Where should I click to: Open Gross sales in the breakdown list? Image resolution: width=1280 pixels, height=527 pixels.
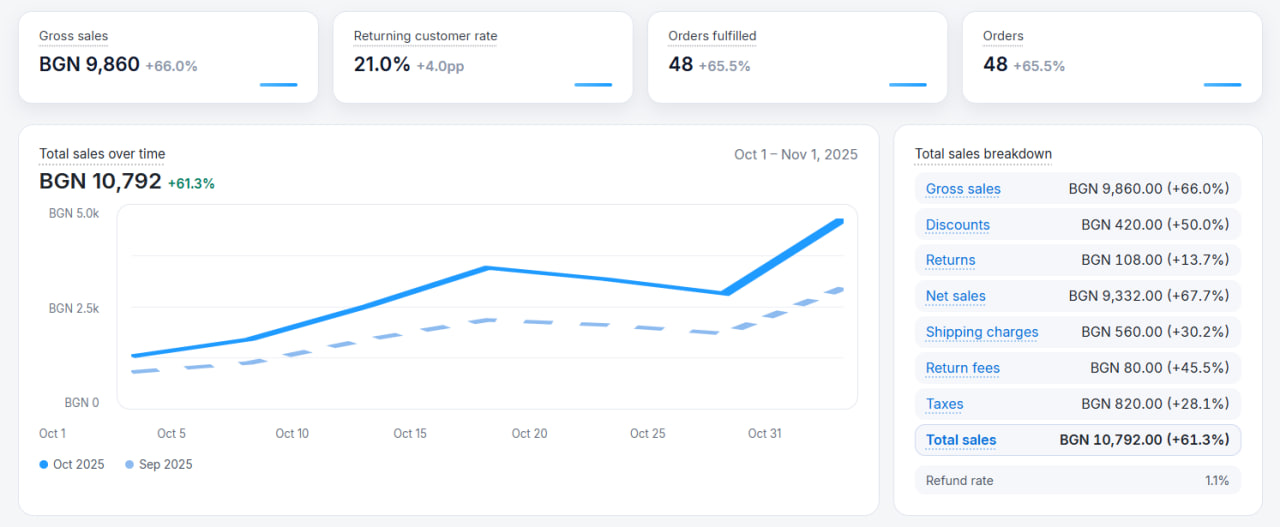(963, 189)
